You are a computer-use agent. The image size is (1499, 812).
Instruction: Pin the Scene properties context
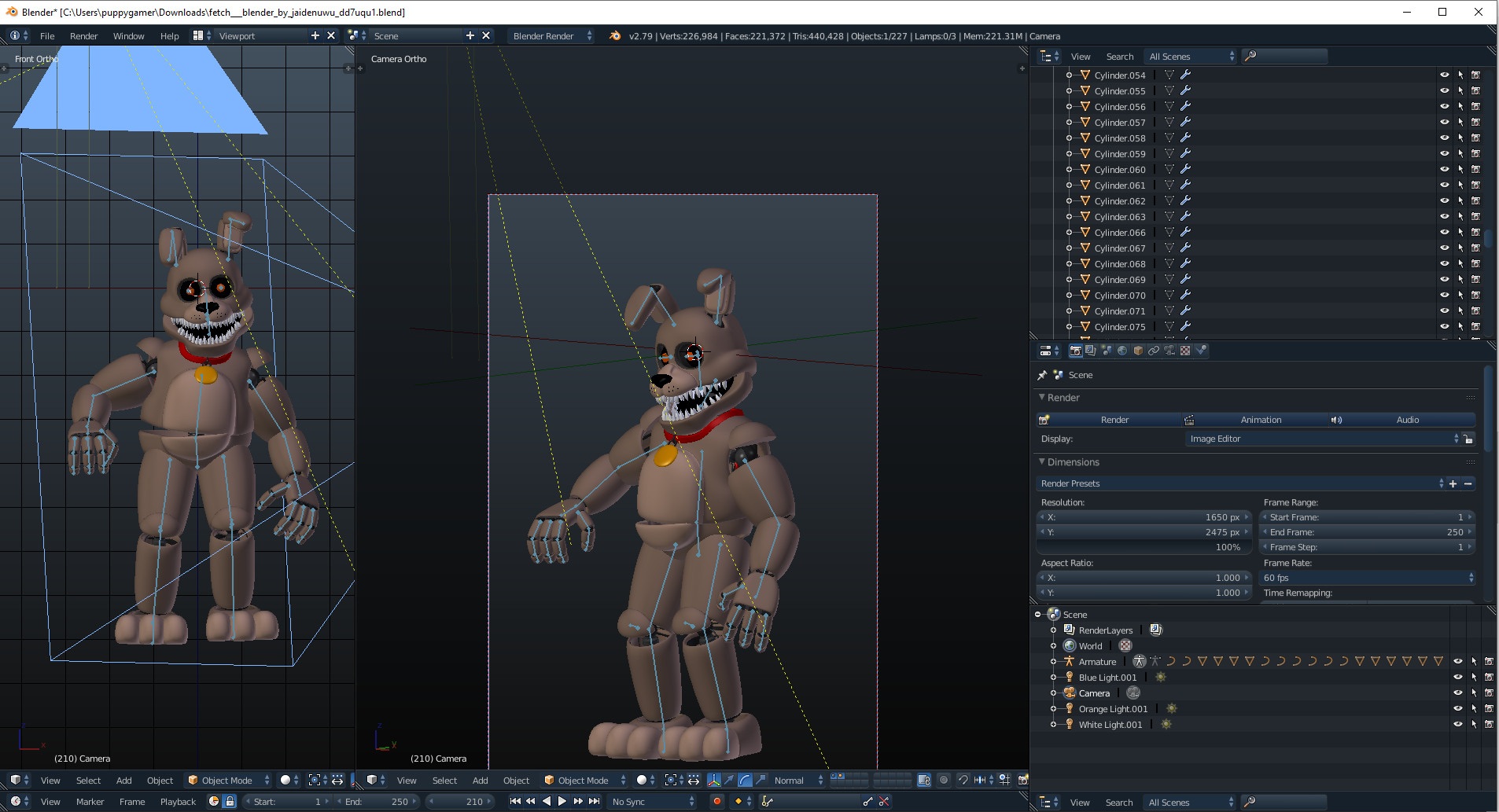point(1042,375)
